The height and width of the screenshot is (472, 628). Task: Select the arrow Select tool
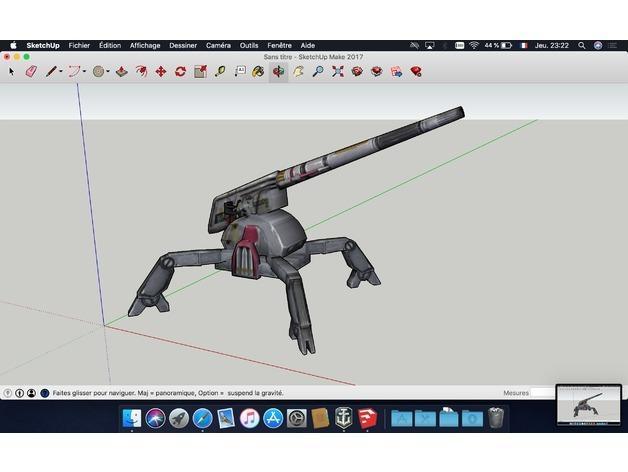(12, 72)
